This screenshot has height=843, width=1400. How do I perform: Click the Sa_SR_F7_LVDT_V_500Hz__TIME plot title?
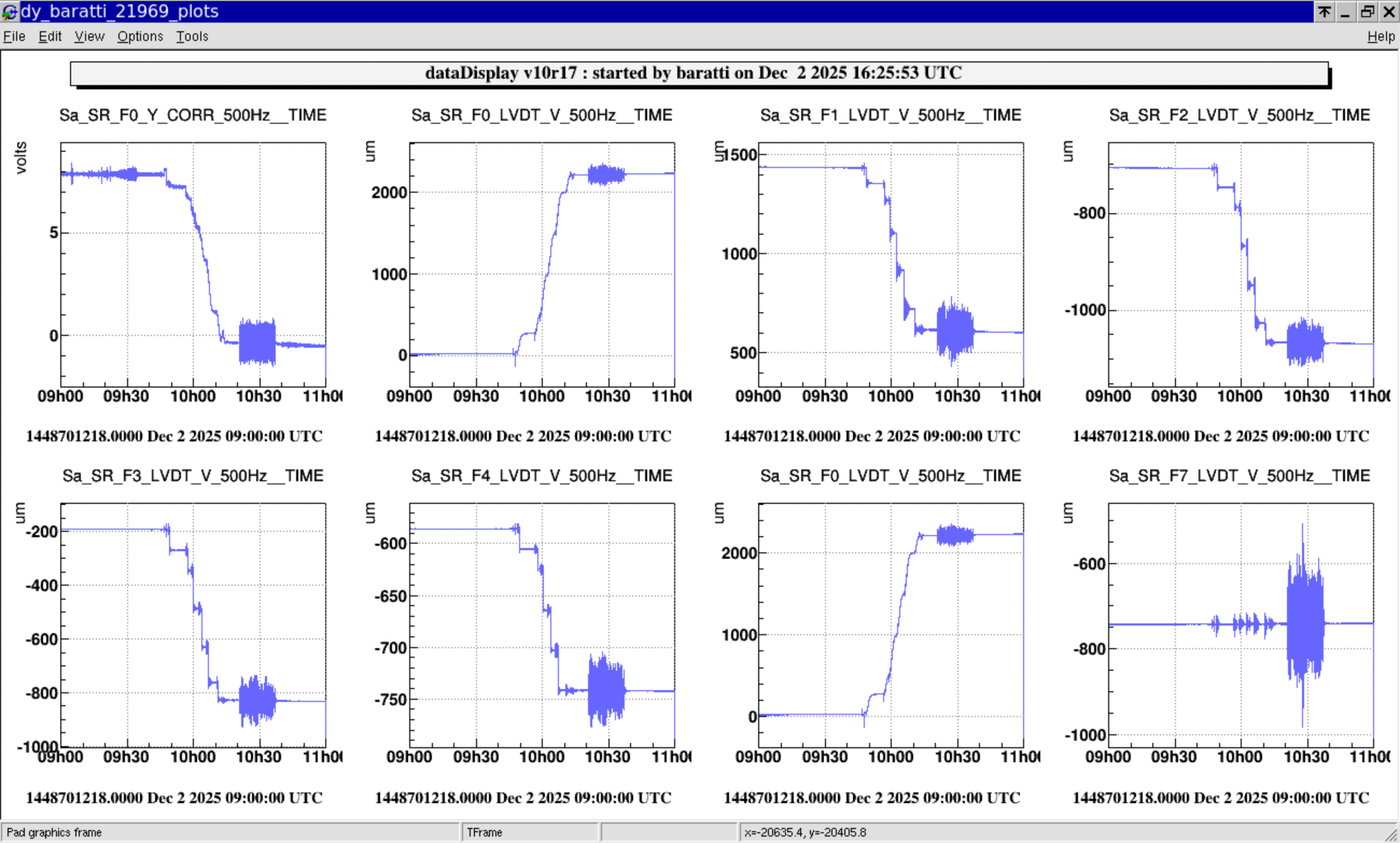click(1240, 475)
